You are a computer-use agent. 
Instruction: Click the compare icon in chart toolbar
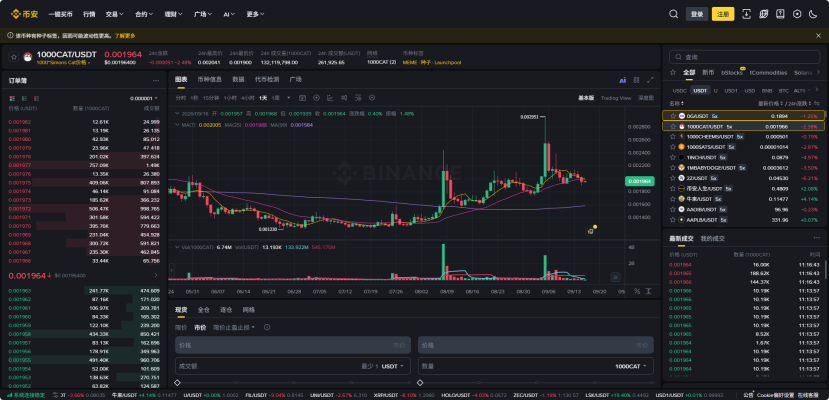click(x=344, y=98)
